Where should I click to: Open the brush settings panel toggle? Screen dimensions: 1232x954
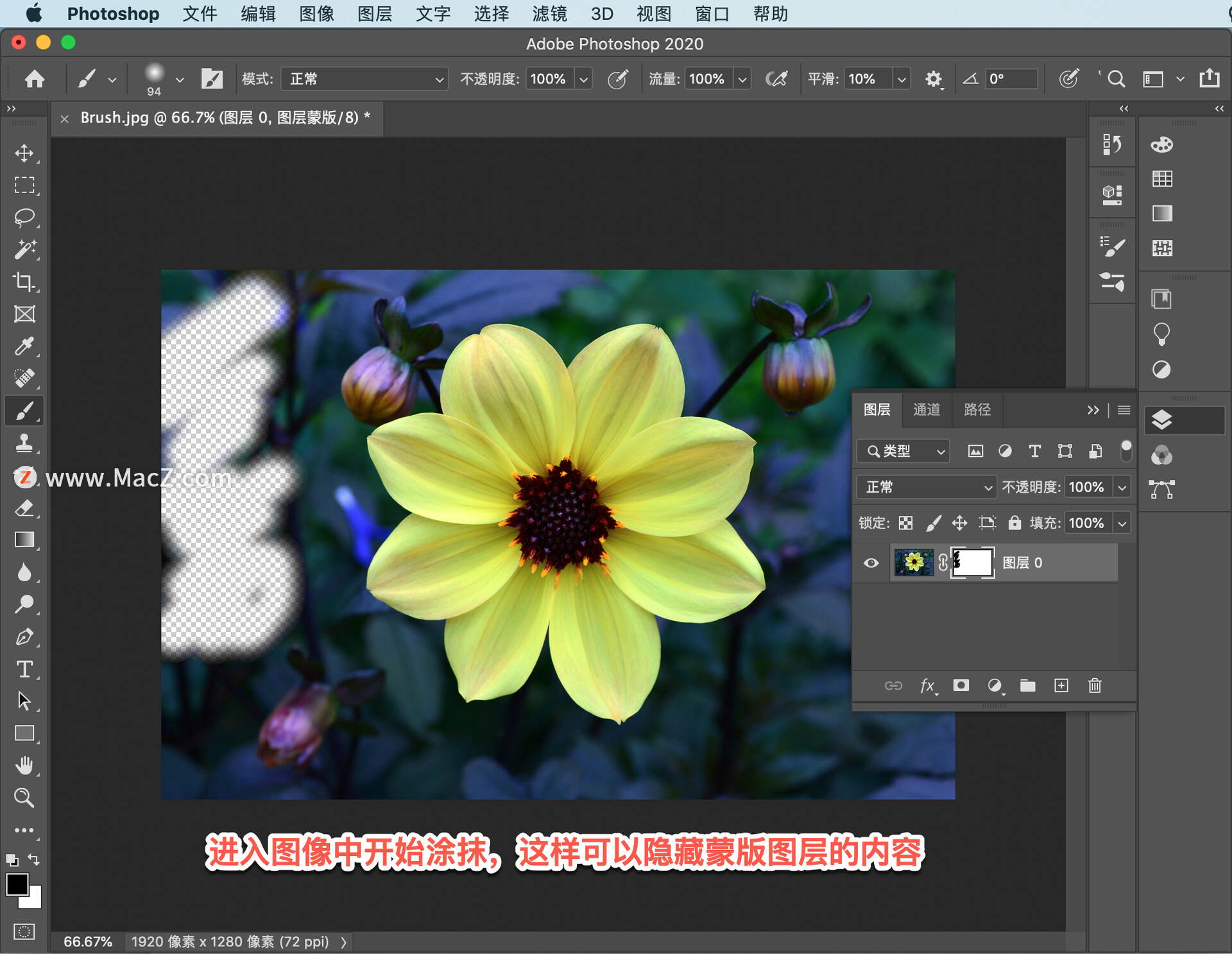[x=212, y=79]
